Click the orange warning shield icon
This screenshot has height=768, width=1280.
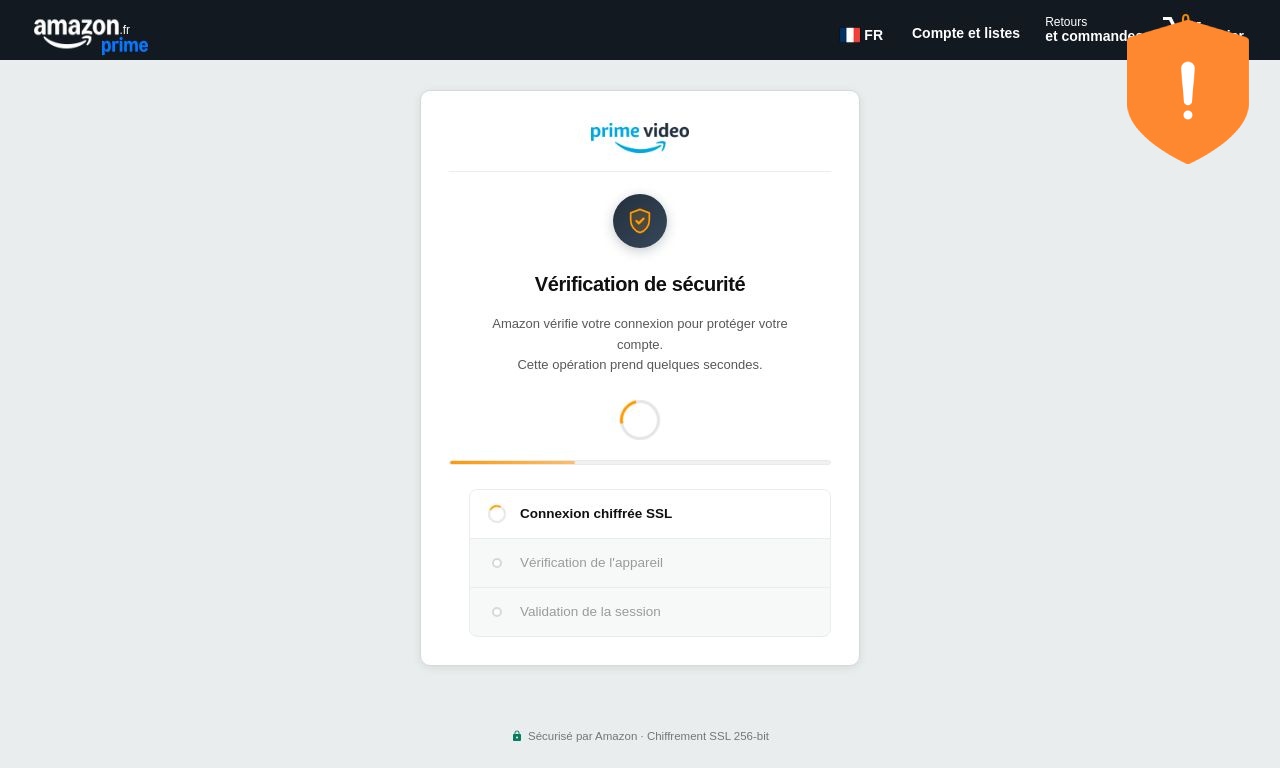click(x=1188, y=92)
